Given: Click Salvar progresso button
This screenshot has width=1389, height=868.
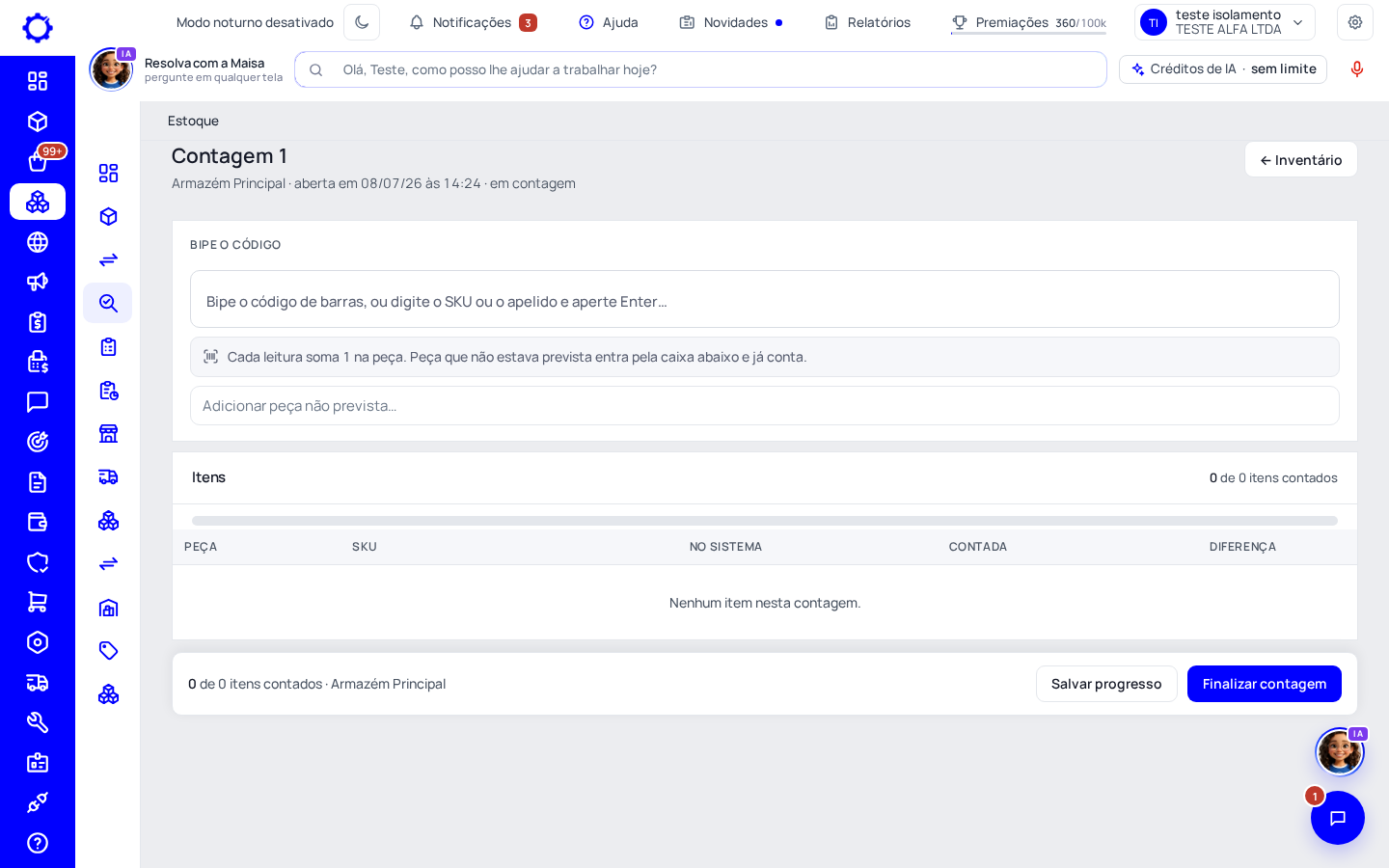Looking at the screenshot, I should coord(1106,684).
